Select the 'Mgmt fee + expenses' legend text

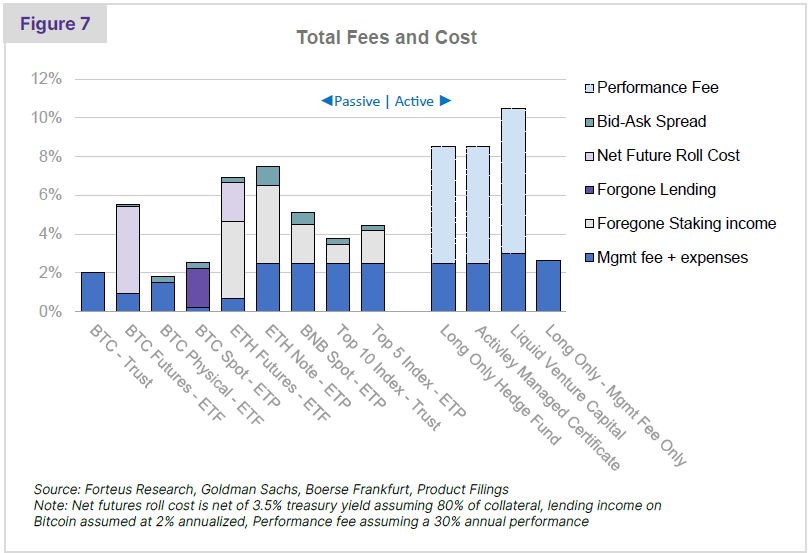point(672,257)
